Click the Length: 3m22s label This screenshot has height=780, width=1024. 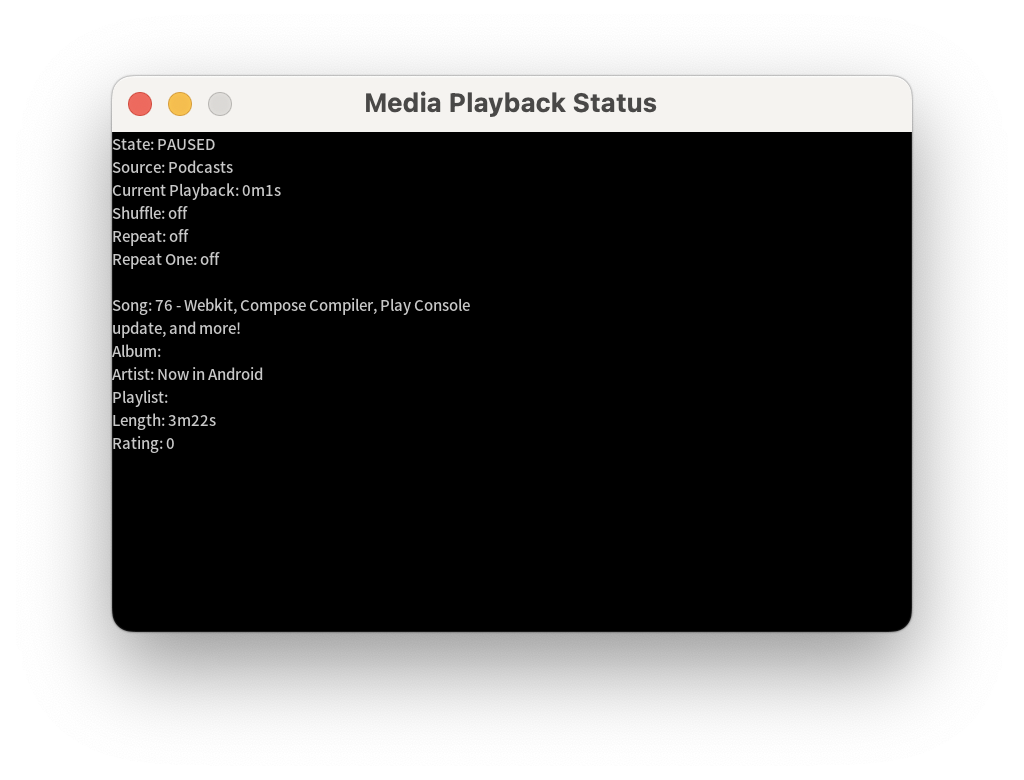[164, 420]
